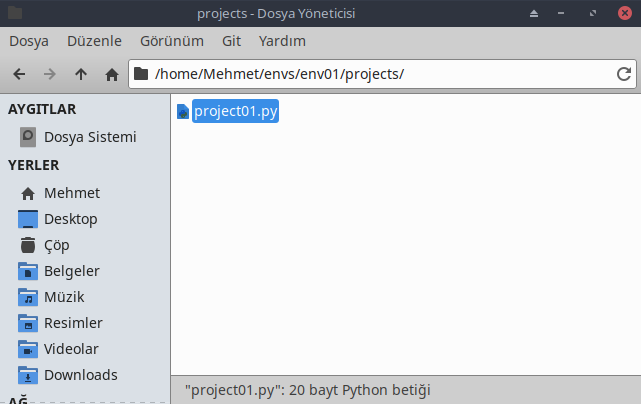Select the project01.py Python file icon
This screenshot has width=641, height=404.
[183, 111]
